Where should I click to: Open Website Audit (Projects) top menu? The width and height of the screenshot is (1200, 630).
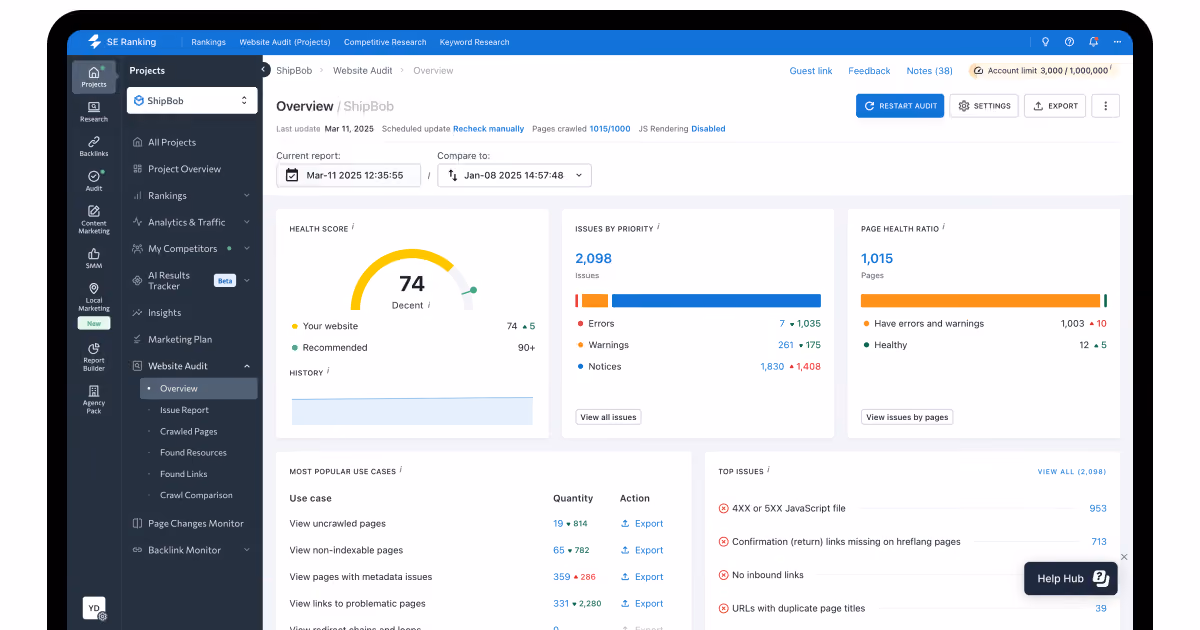285,42
